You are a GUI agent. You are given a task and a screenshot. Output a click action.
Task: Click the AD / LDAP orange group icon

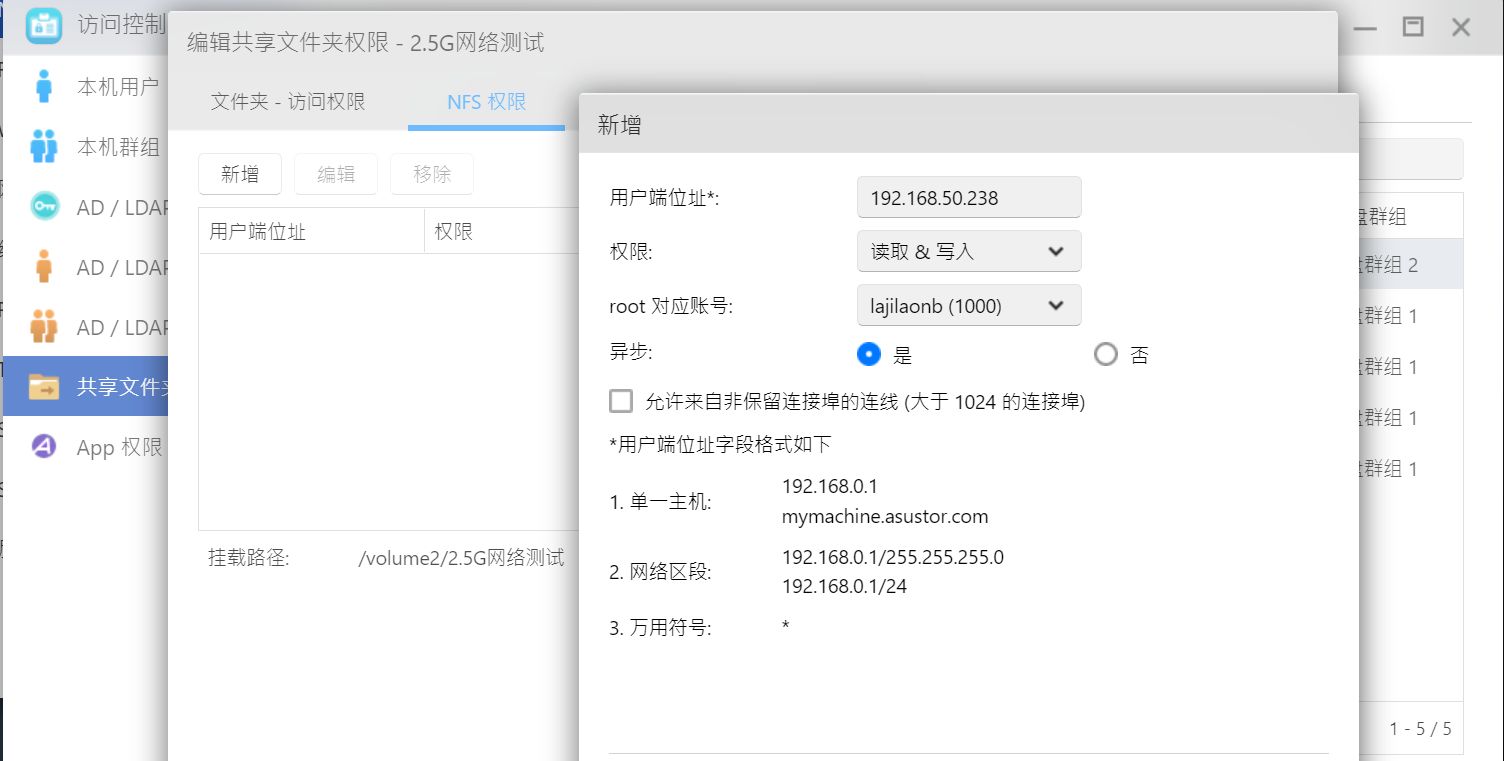point(43,327)
